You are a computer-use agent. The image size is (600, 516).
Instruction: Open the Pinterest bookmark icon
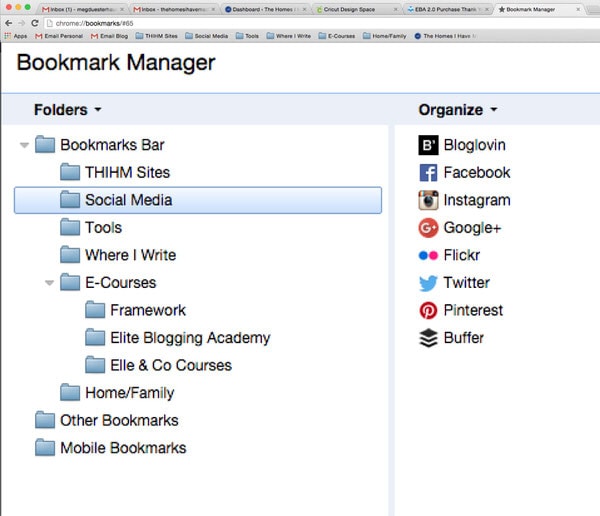(x=428, y=310)
